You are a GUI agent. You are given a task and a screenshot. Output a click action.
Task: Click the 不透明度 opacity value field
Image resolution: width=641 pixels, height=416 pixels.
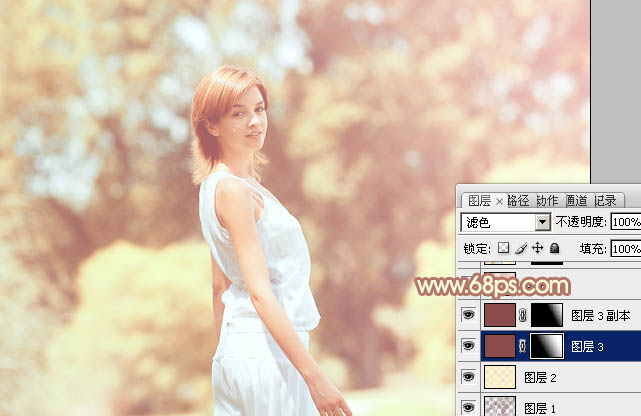click(625, 222)
